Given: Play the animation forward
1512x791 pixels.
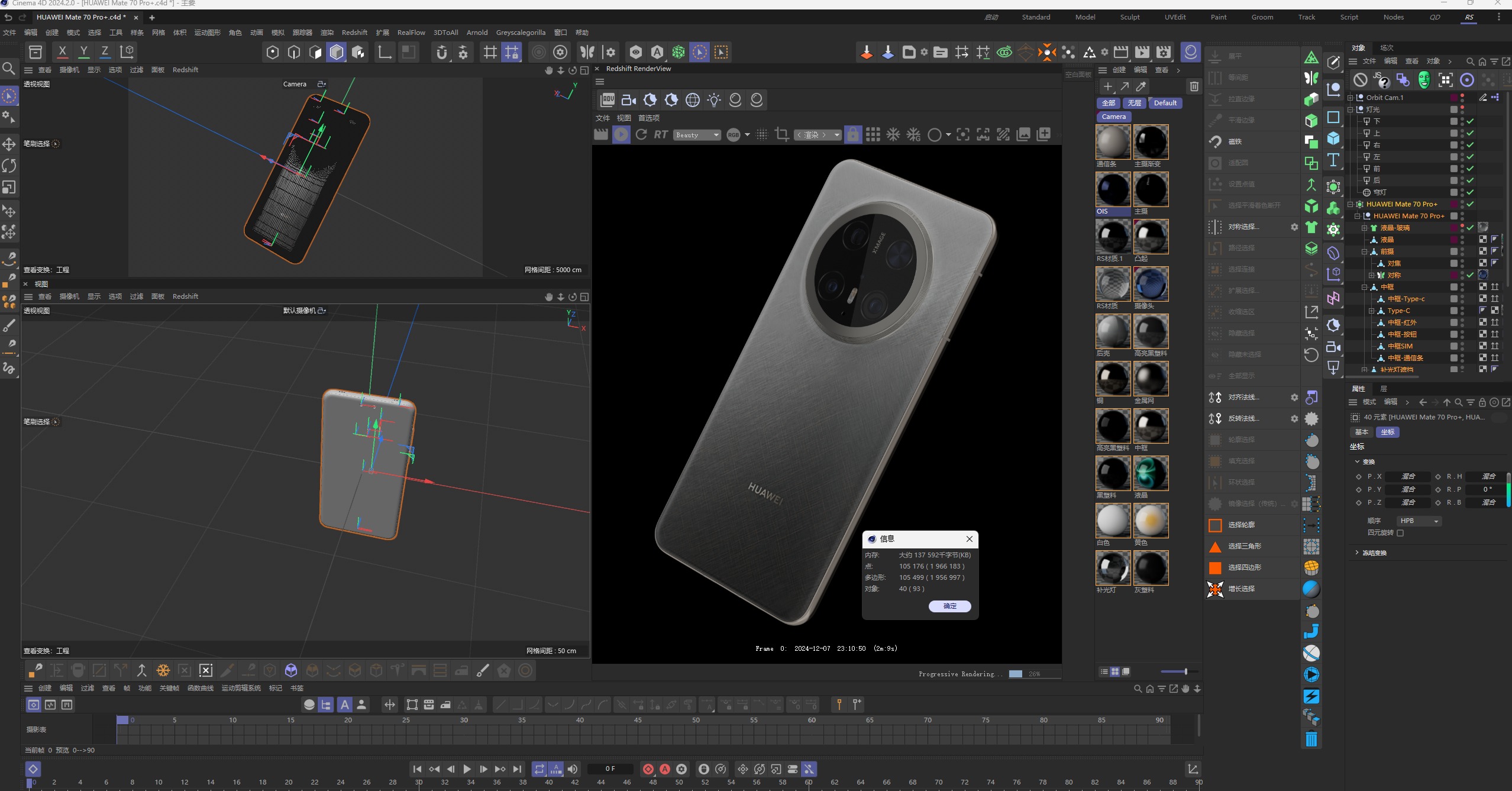Looking at the screenshot, I should coord(467,769).
